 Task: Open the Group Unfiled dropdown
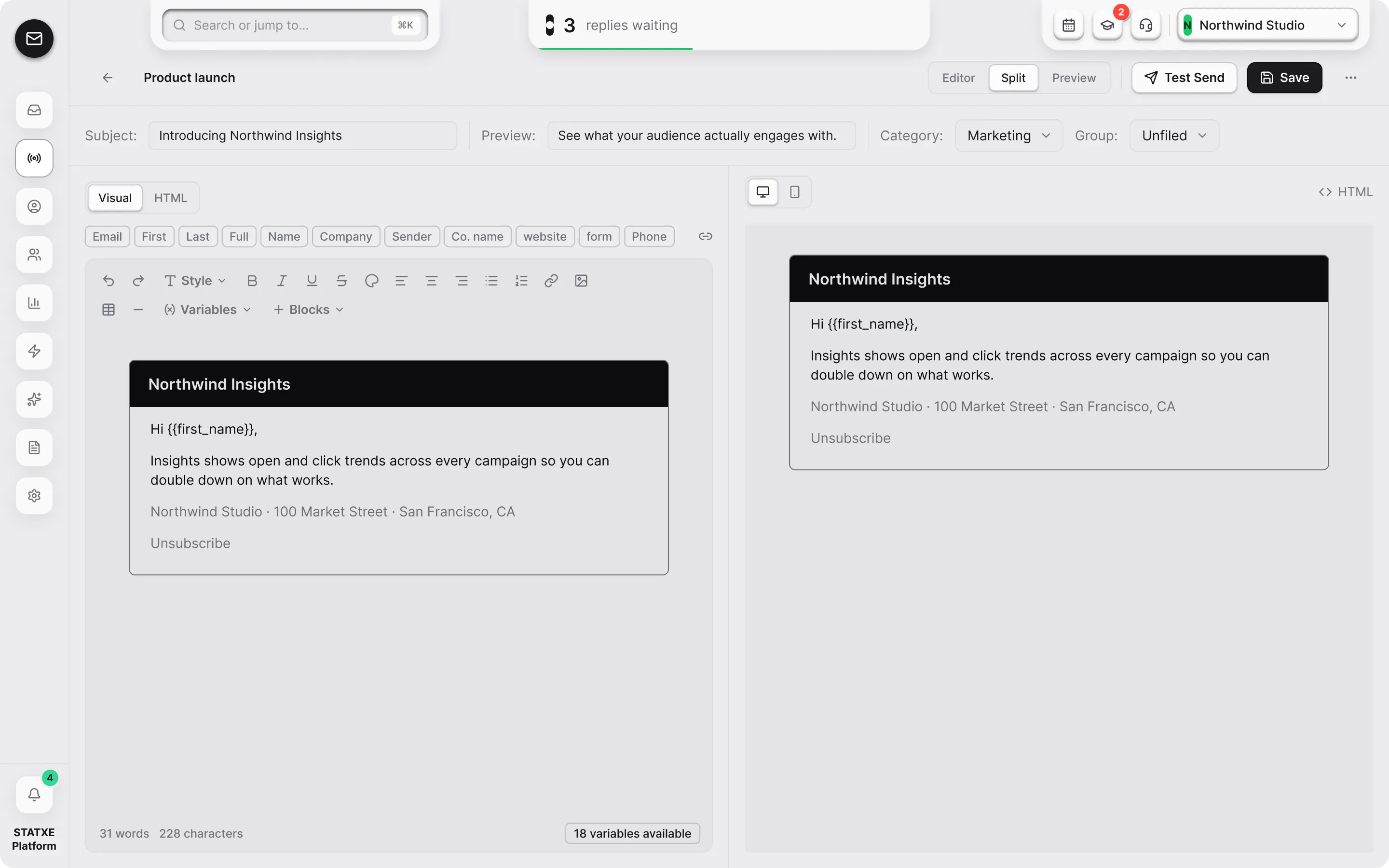click(1174, 136)
